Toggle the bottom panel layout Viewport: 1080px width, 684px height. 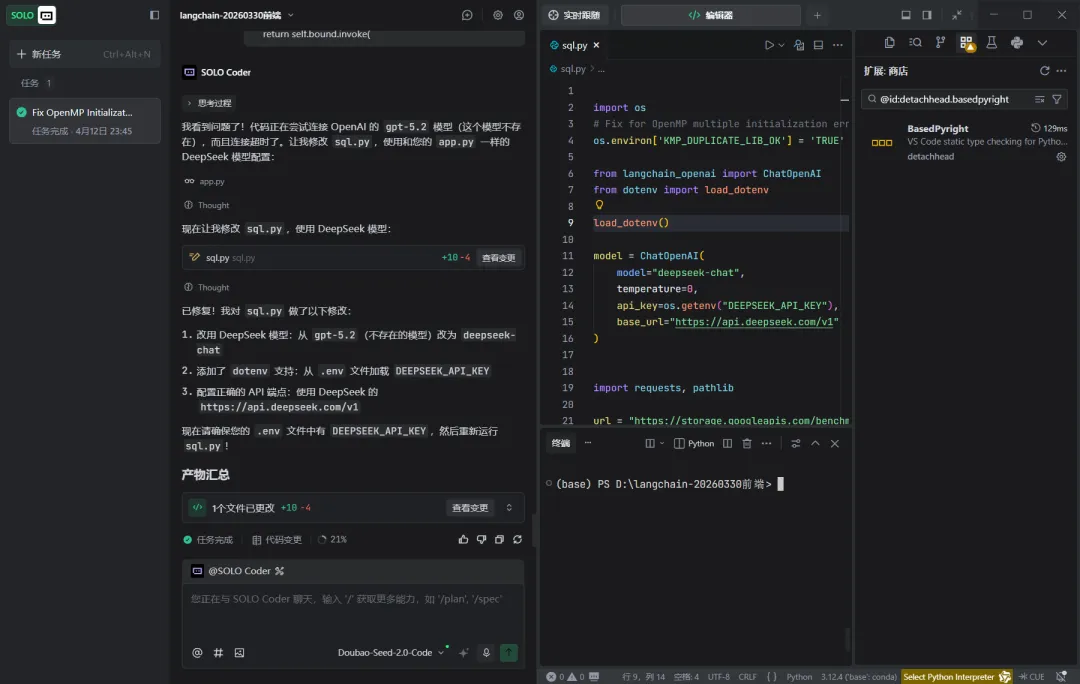(x=906, y=15)
